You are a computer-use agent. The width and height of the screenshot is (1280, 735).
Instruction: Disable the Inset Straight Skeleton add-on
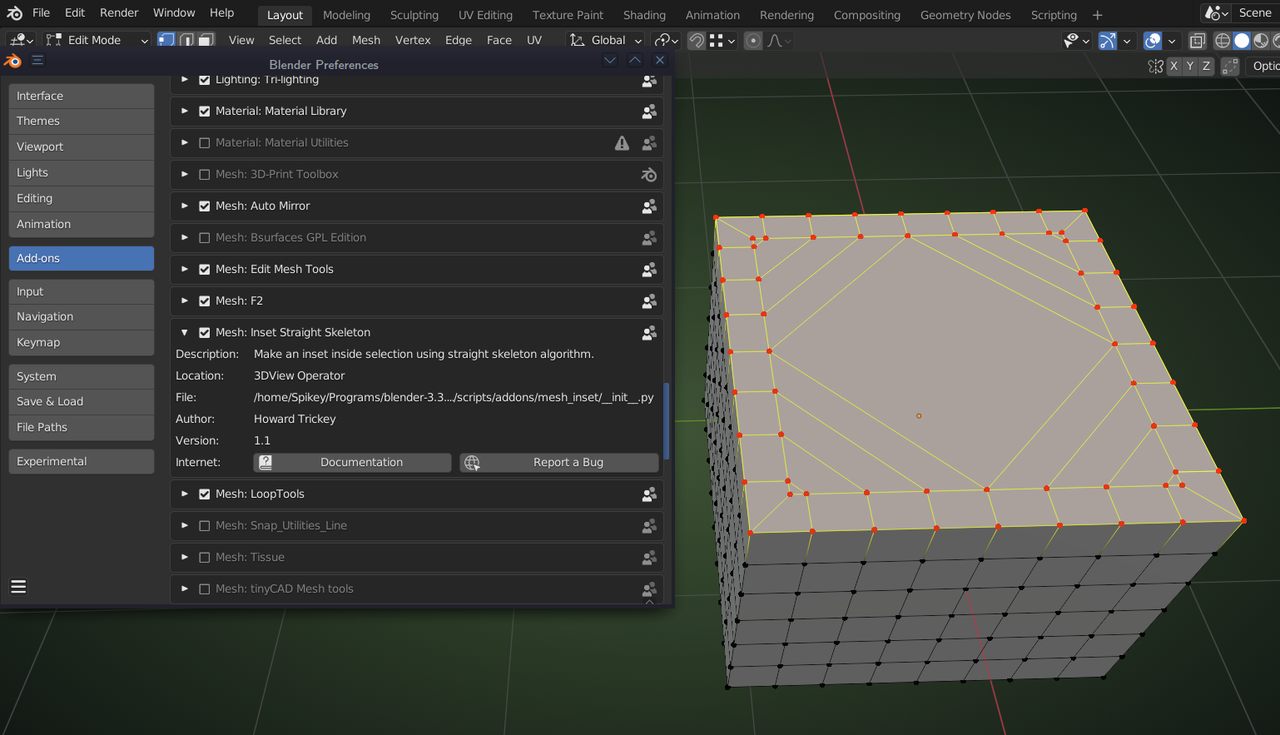(x=205, y=333)
